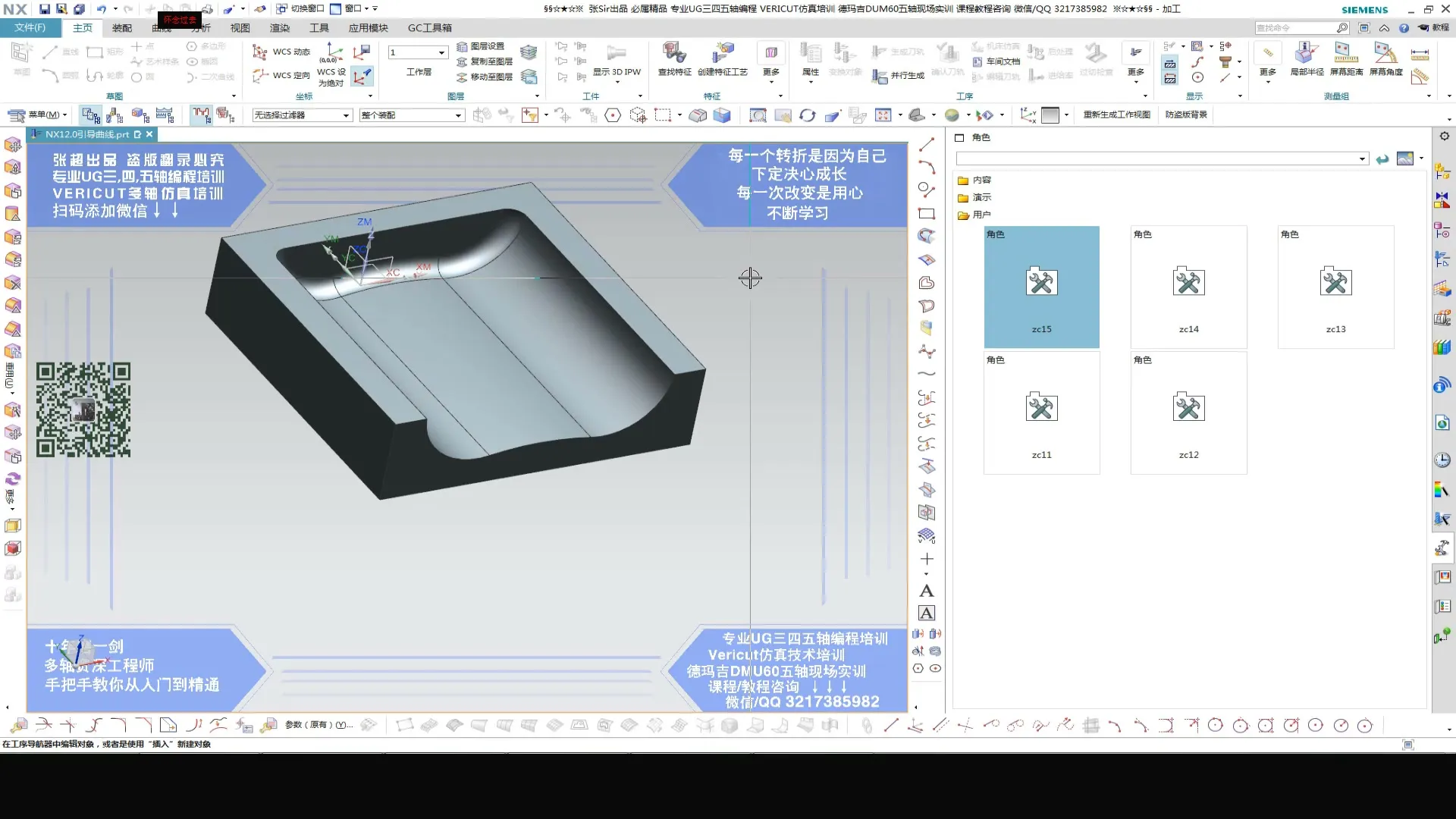
Task: Click the 防盗版背景 button
Action: pyautogui.click(x=1186, y=115)
